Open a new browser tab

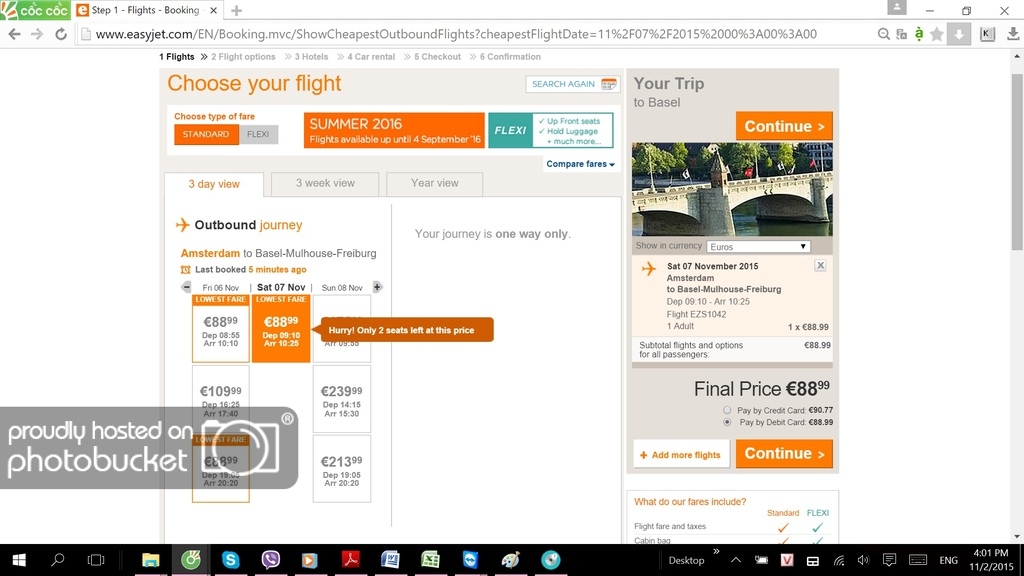point(236,10)
